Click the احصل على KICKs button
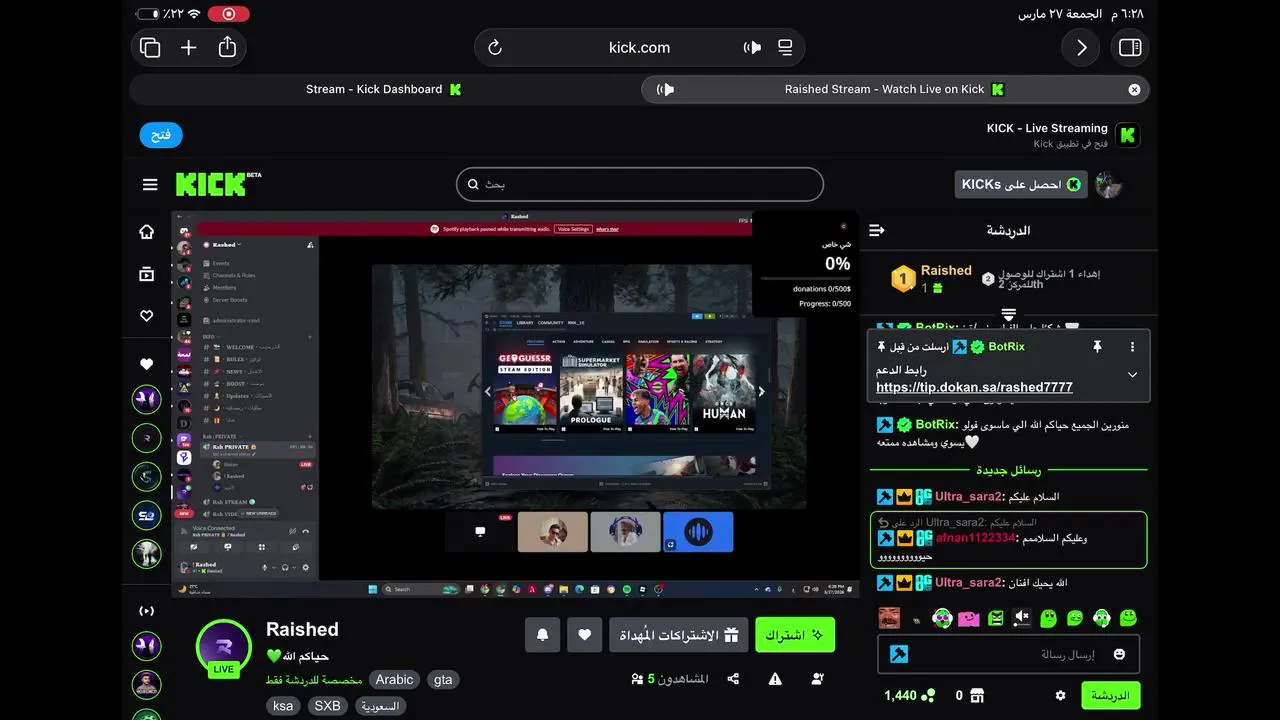The image size is (1280, 720). 1021,184
